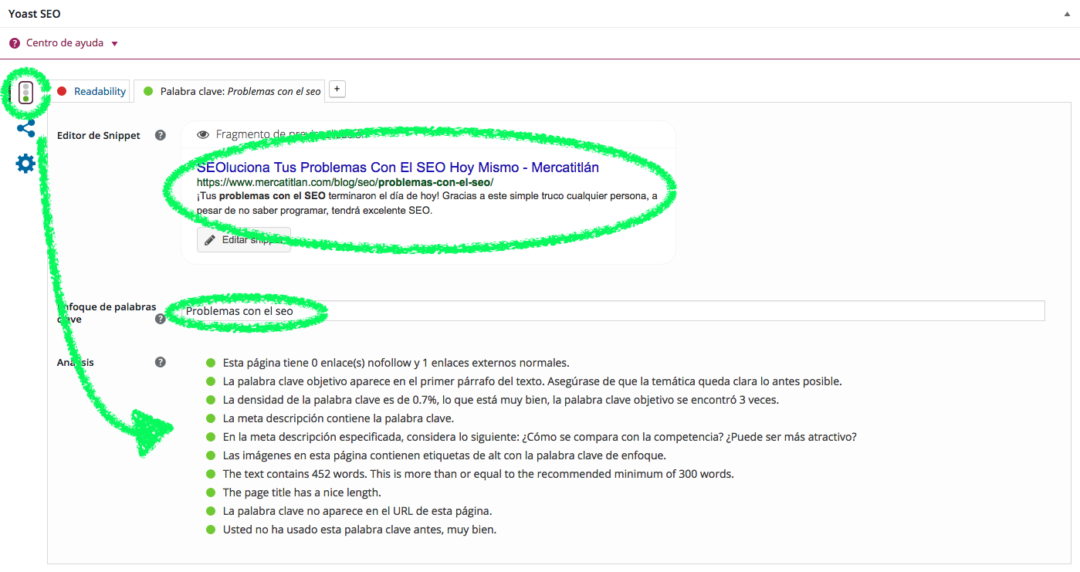Image resolution: width=1080 pixels, height=572 pixels.
Task: Click help icon next to Enfoque de palabras clave
Action: pyautogui.click(x=160, y=318)
